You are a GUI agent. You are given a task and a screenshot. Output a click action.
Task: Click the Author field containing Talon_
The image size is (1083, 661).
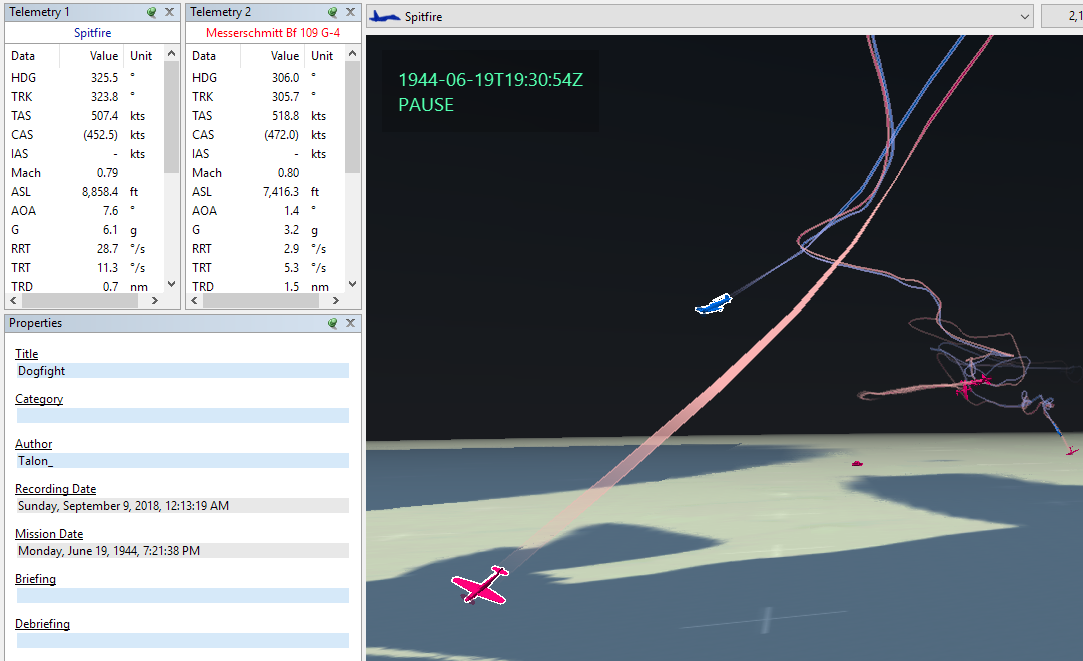(x=182, y=461)
